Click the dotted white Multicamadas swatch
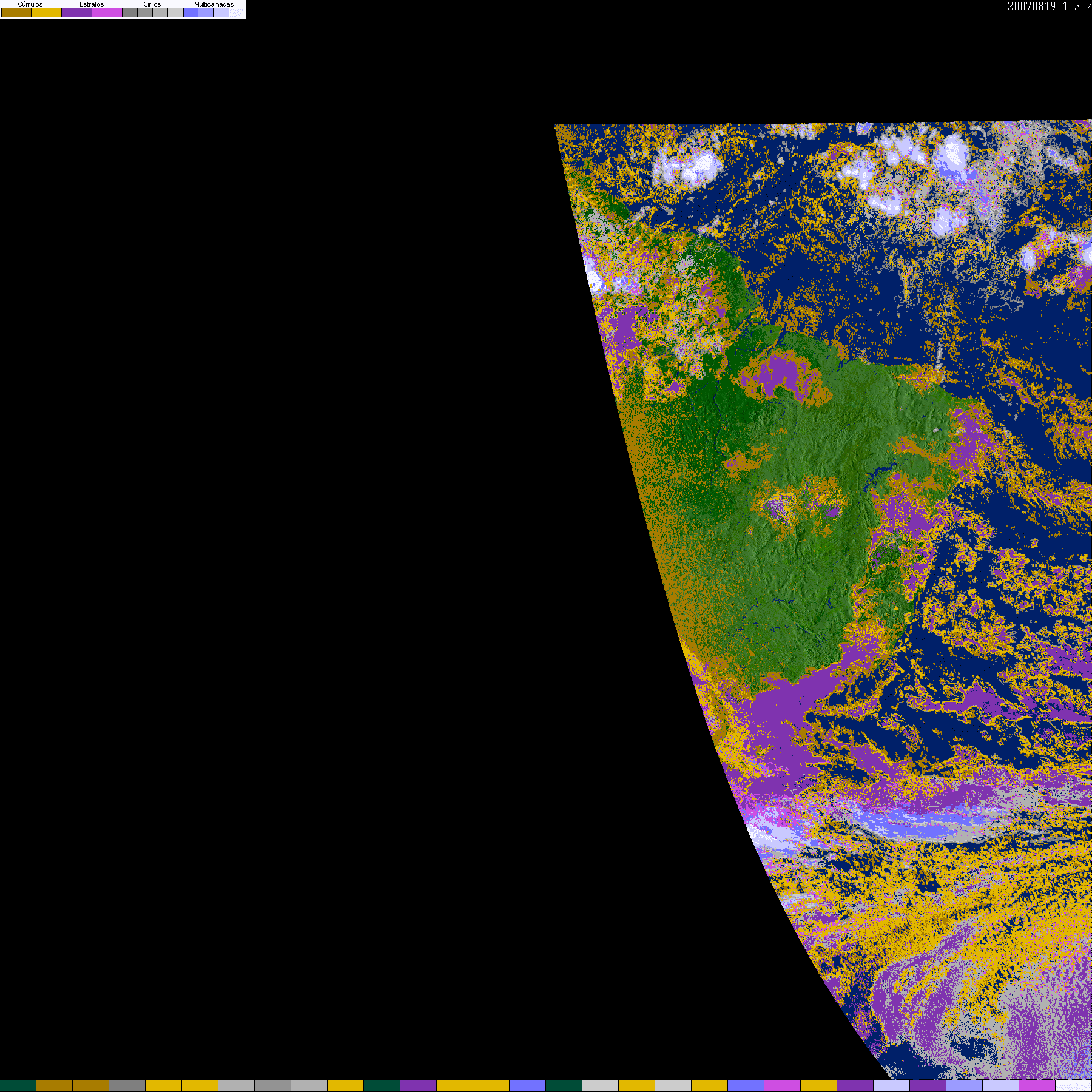 (237, 13)
